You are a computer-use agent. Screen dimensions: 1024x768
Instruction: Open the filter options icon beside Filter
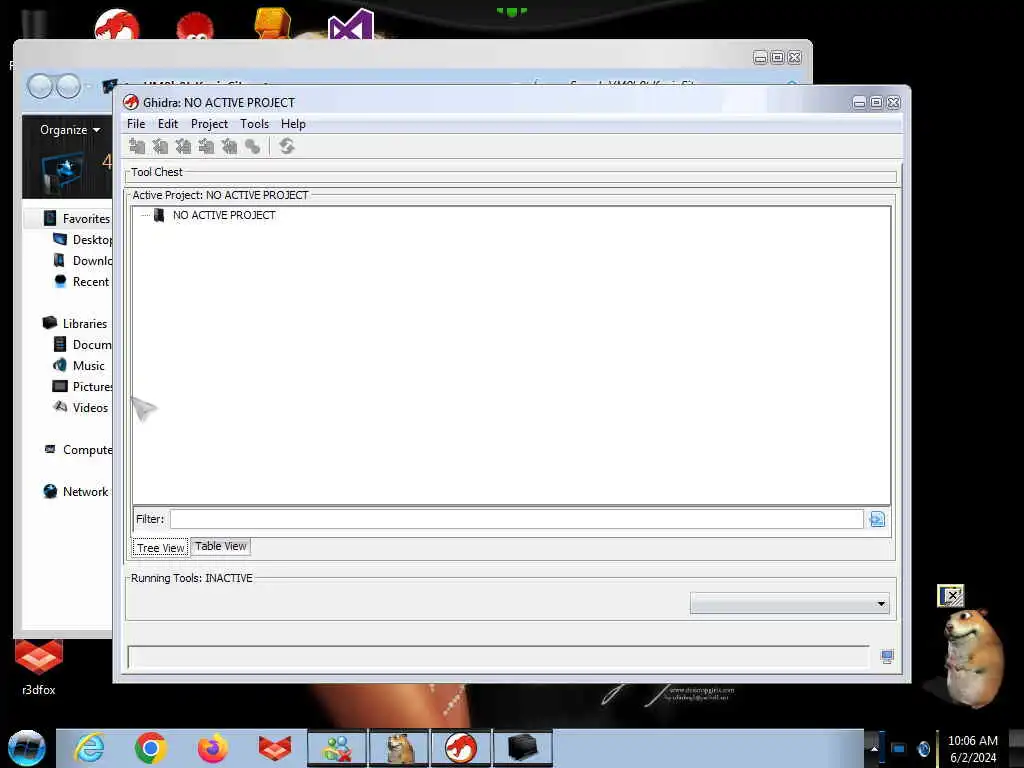877,519
